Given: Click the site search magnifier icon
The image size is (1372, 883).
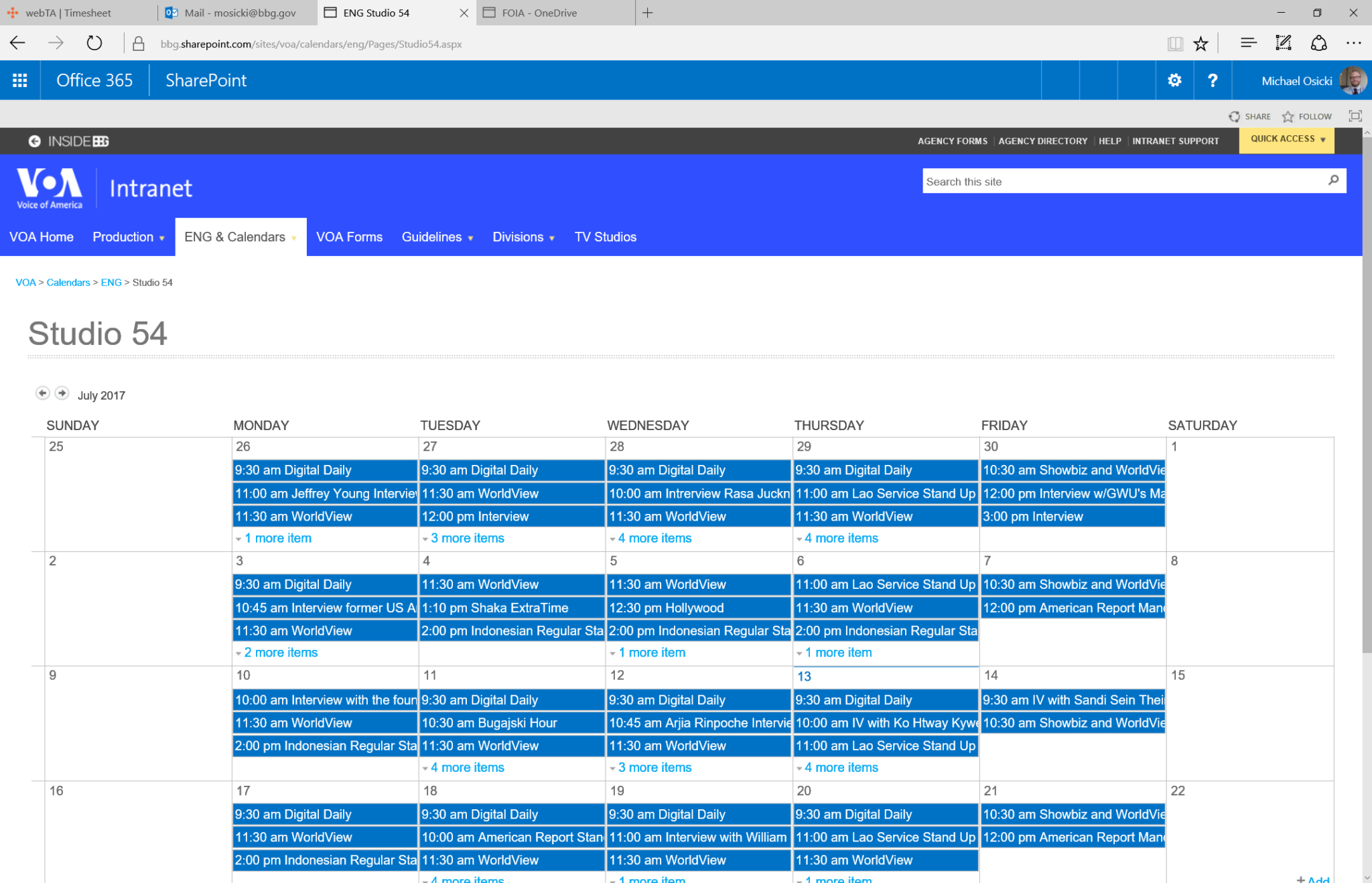Looking at the screenshot, I should (1333, 180).
